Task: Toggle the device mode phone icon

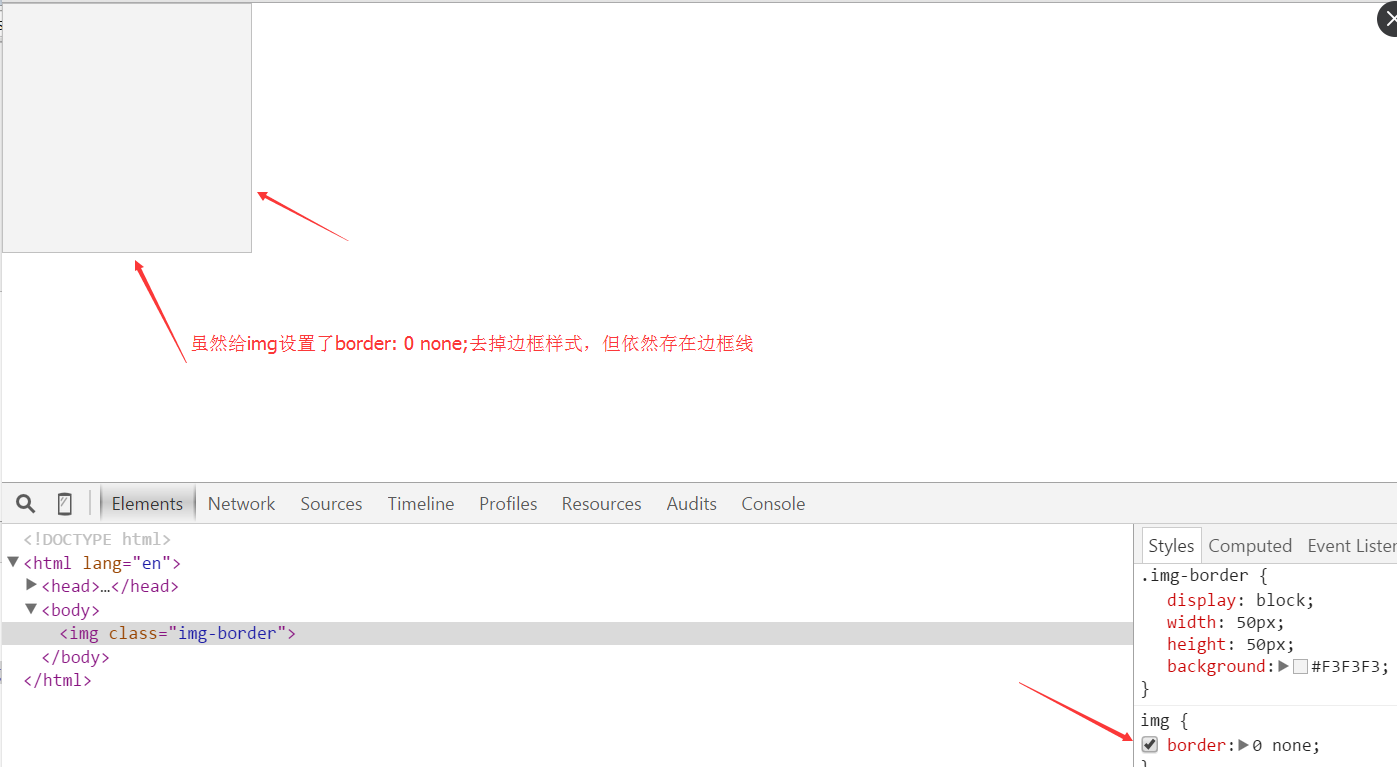Action: (x=65, y=503)
